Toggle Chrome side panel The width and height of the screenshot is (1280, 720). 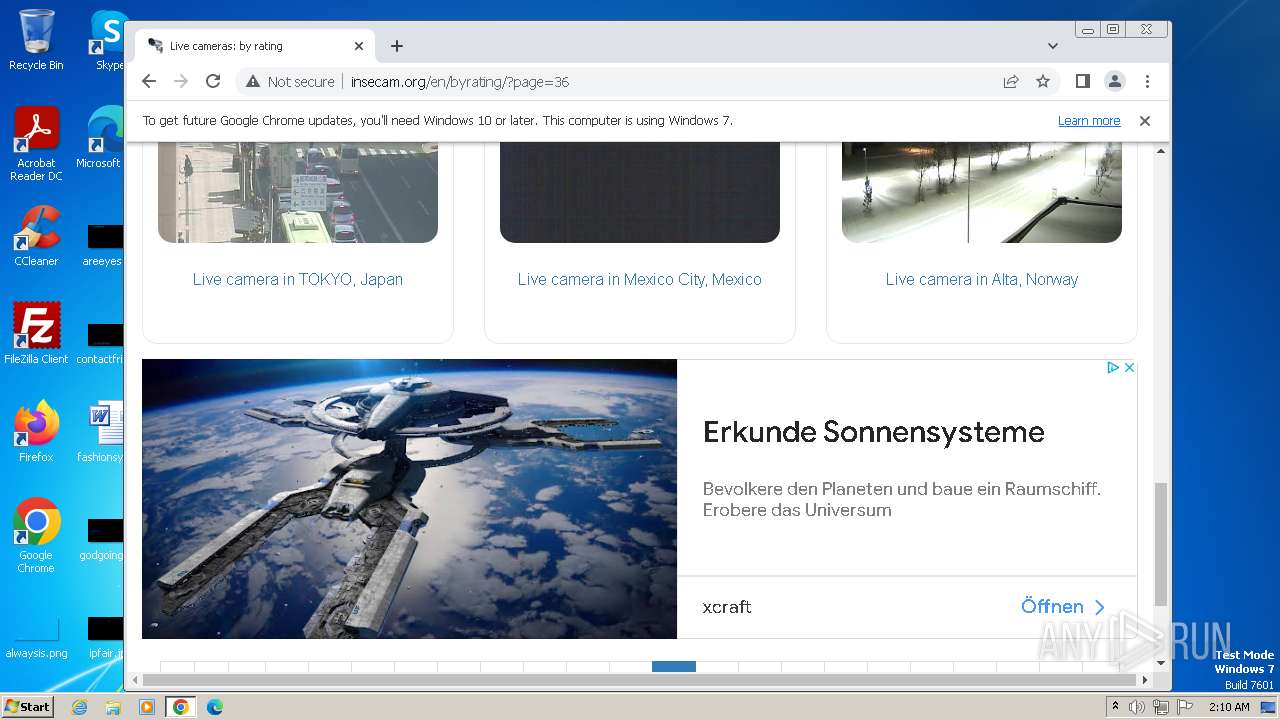point(1082,81)
